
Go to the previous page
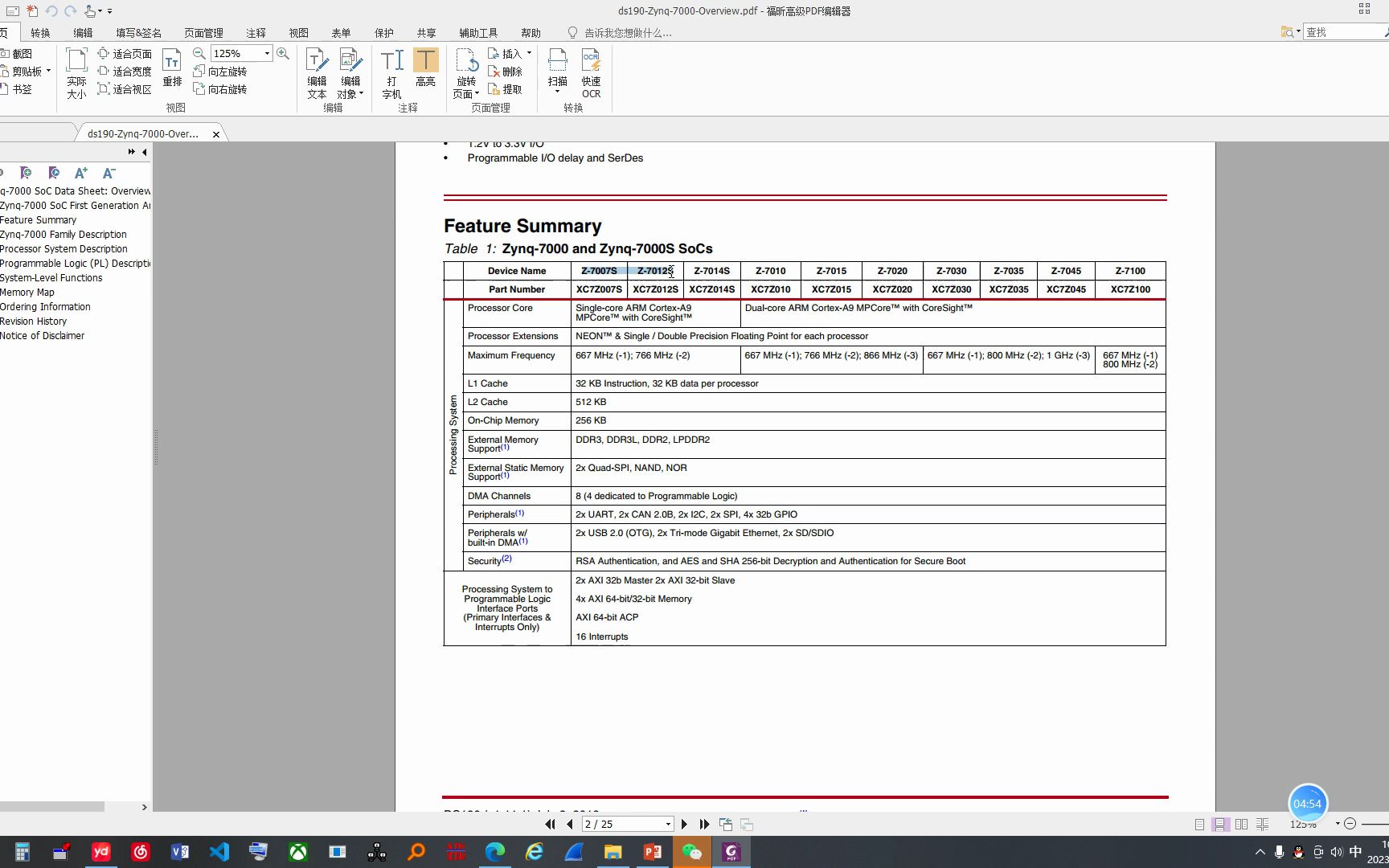[570, 824]
